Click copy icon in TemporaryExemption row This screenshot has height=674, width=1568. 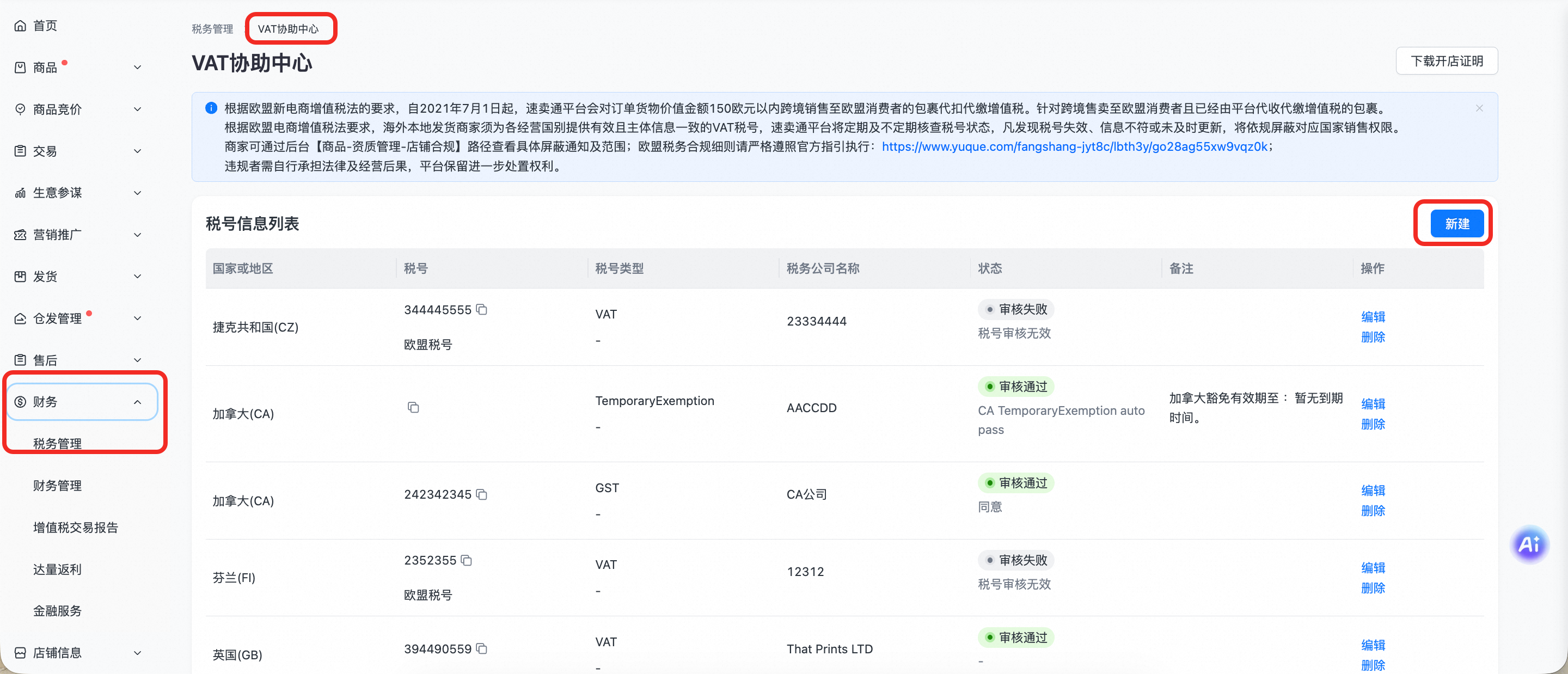413,407
